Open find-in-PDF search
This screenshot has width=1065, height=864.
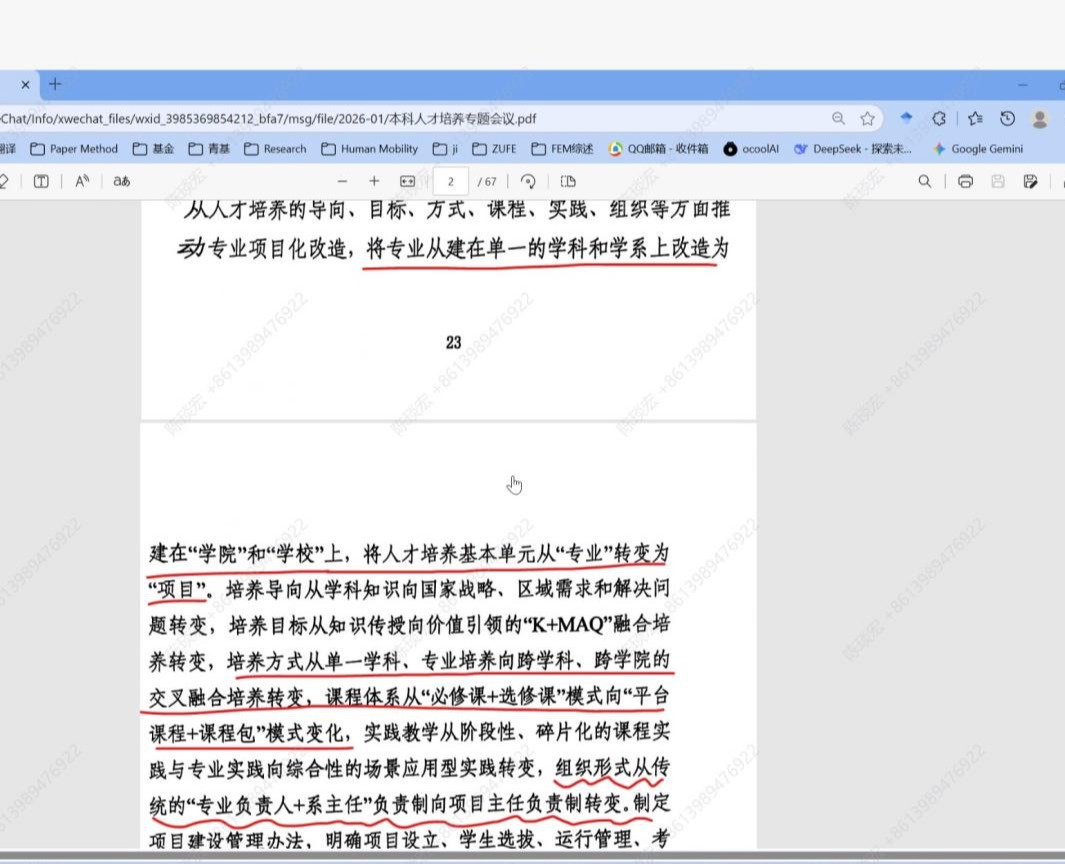click(x=925, y=181)
